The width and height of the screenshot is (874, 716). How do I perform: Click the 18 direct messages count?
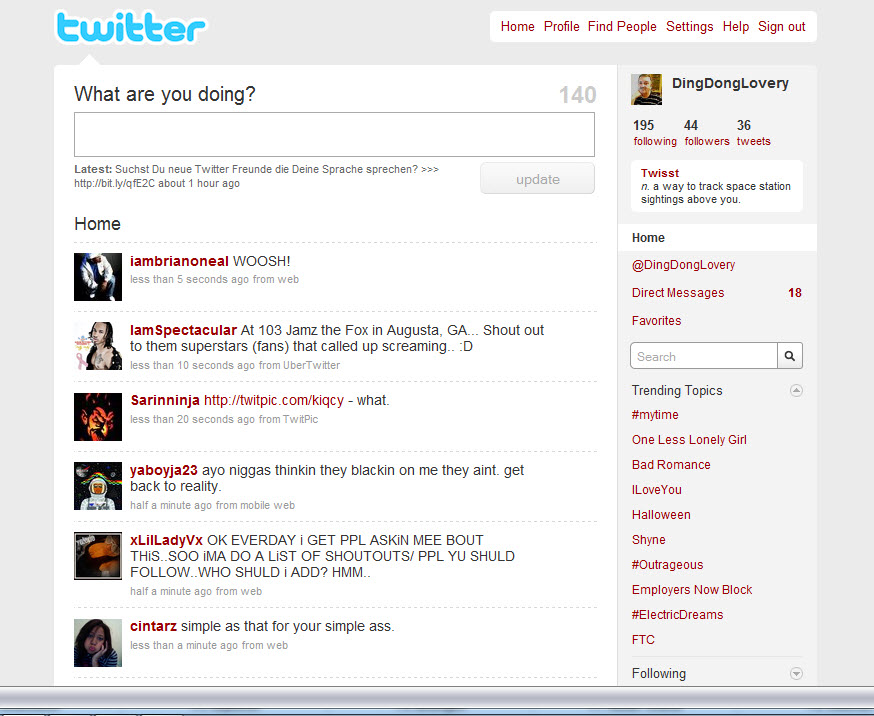(795, 293)
